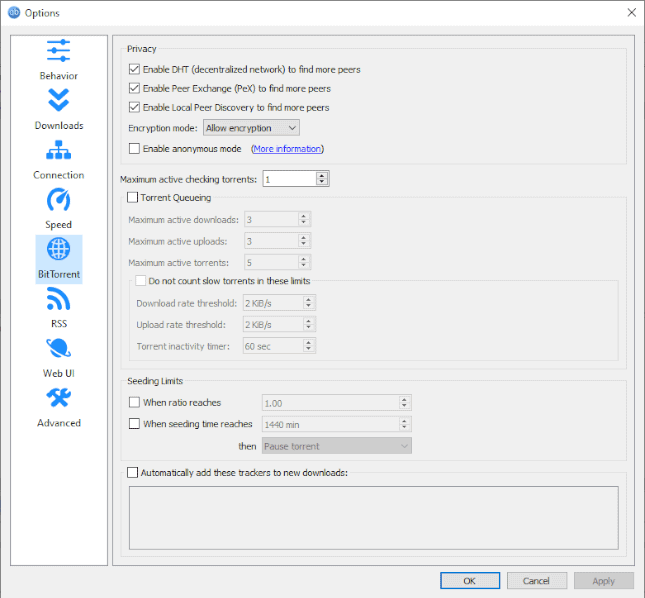
Task: Open the More information link
Action: point(287,149)
